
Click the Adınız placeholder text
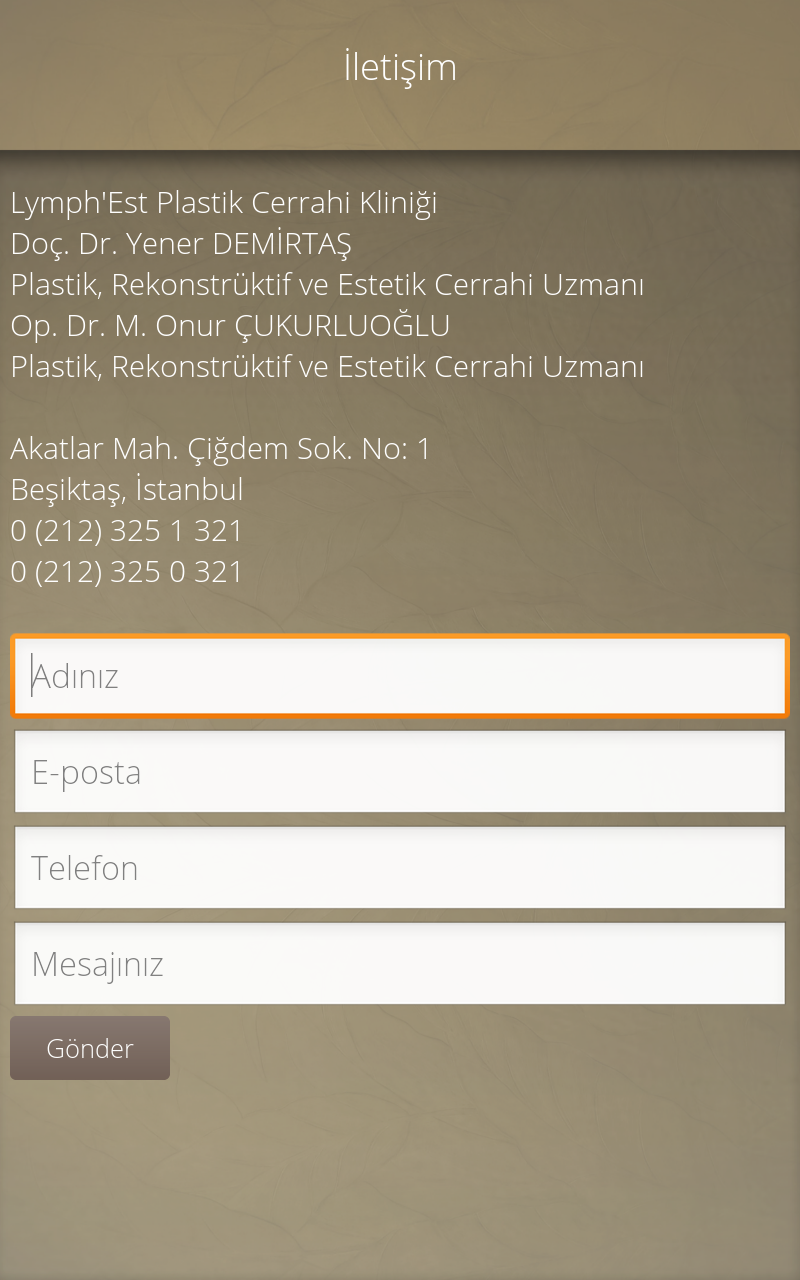coord(76,677)
